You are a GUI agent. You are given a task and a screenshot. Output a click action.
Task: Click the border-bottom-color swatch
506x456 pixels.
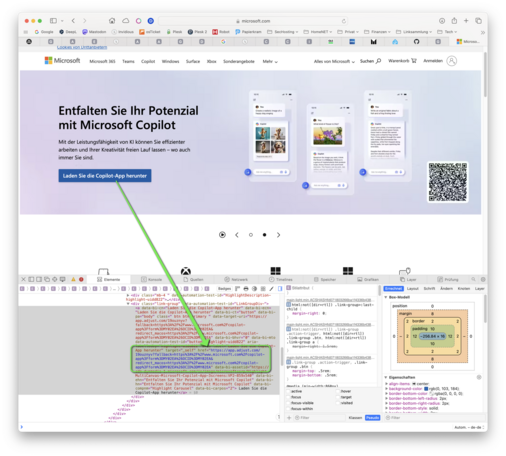(x=431, y=394)
